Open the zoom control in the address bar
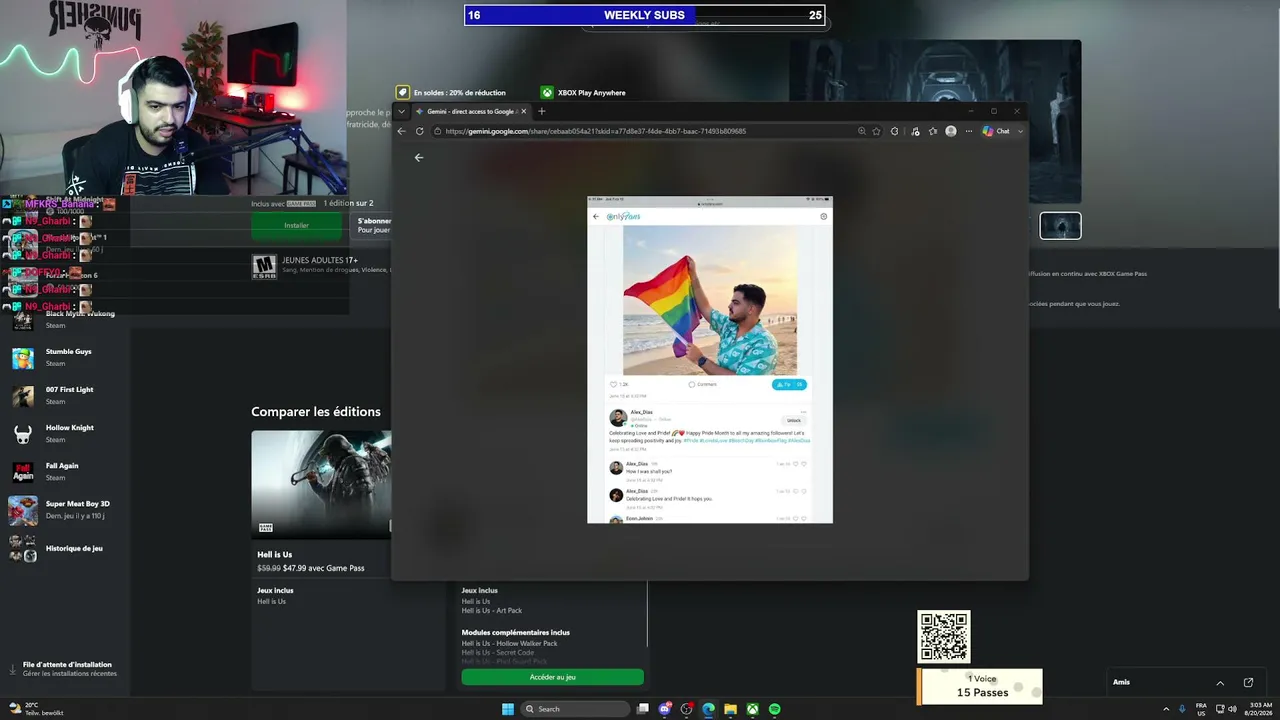 point(862,131)
